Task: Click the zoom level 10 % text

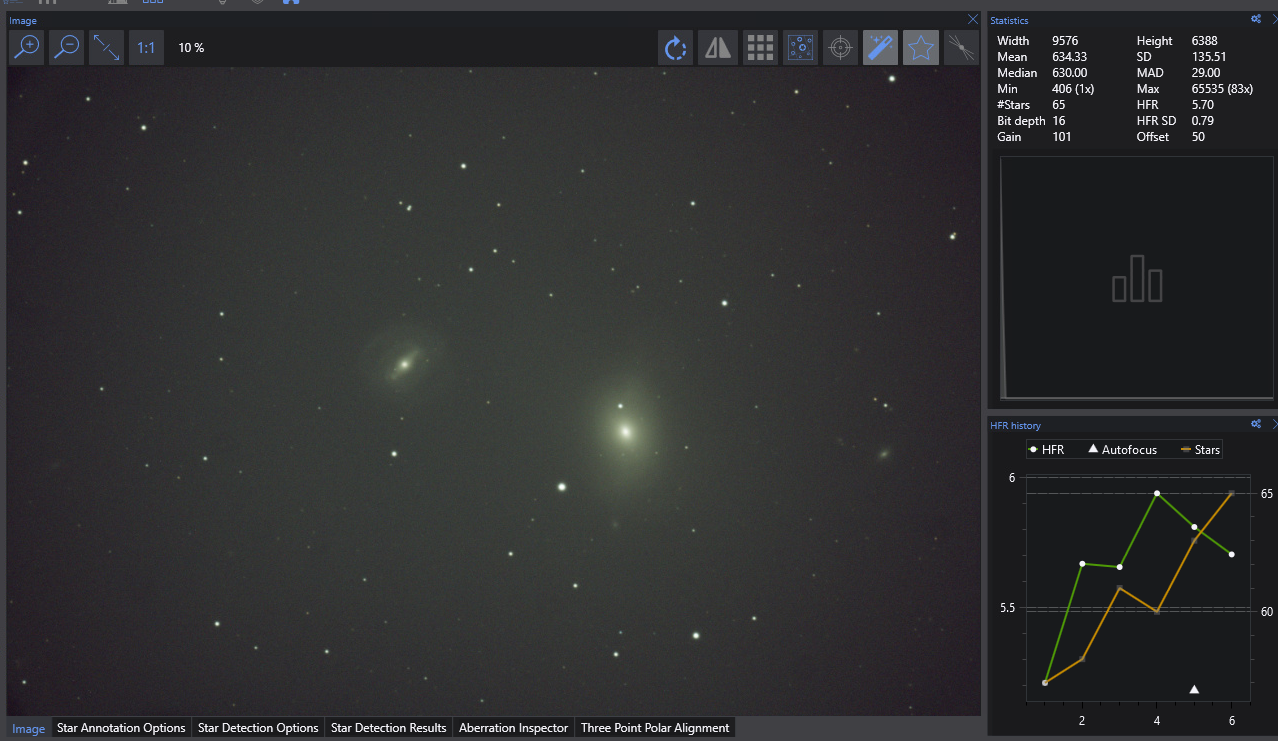Action: click(191, 47)
